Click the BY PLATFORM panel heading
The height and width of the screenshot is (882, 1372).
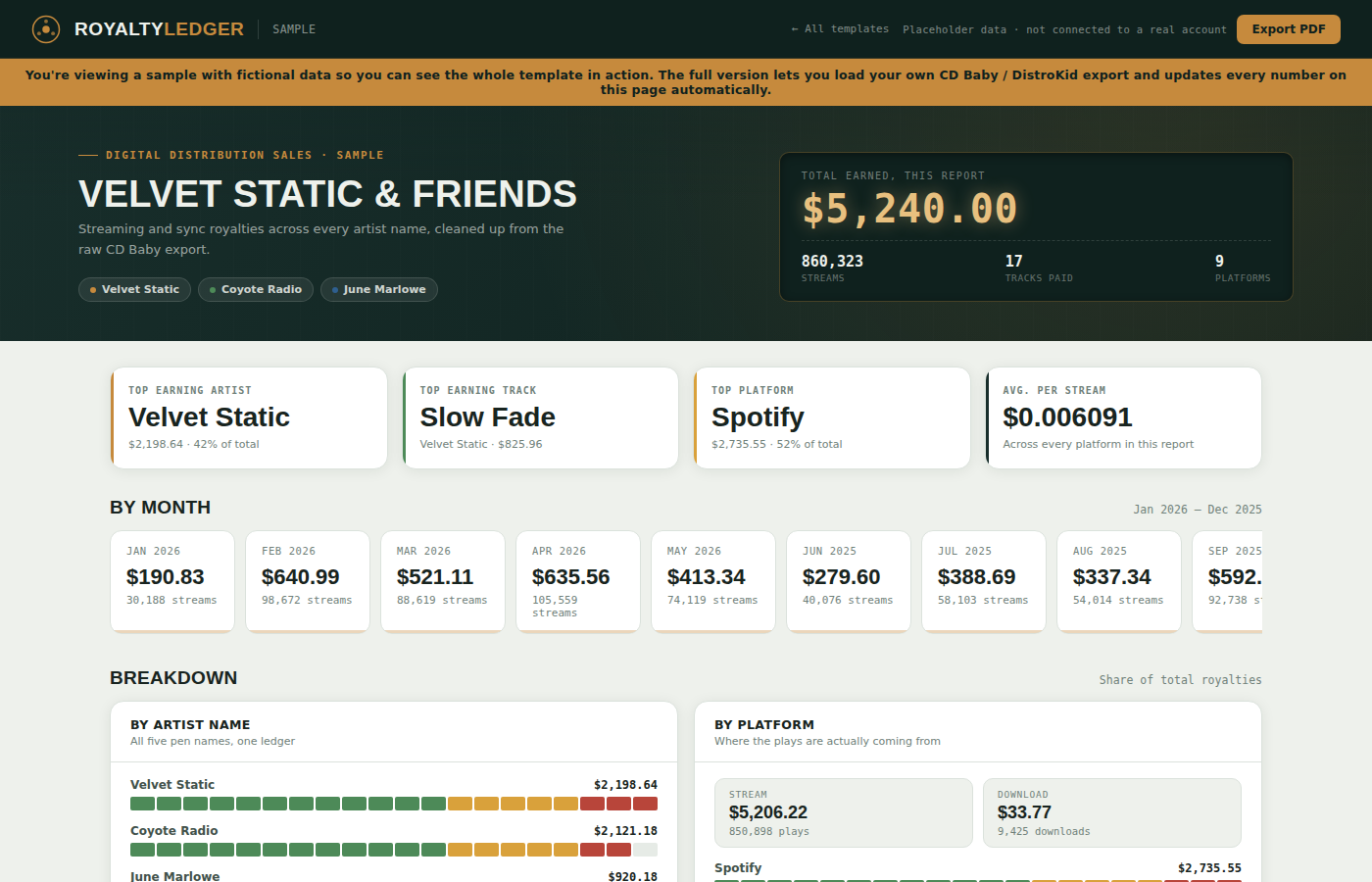coord(764,725)
